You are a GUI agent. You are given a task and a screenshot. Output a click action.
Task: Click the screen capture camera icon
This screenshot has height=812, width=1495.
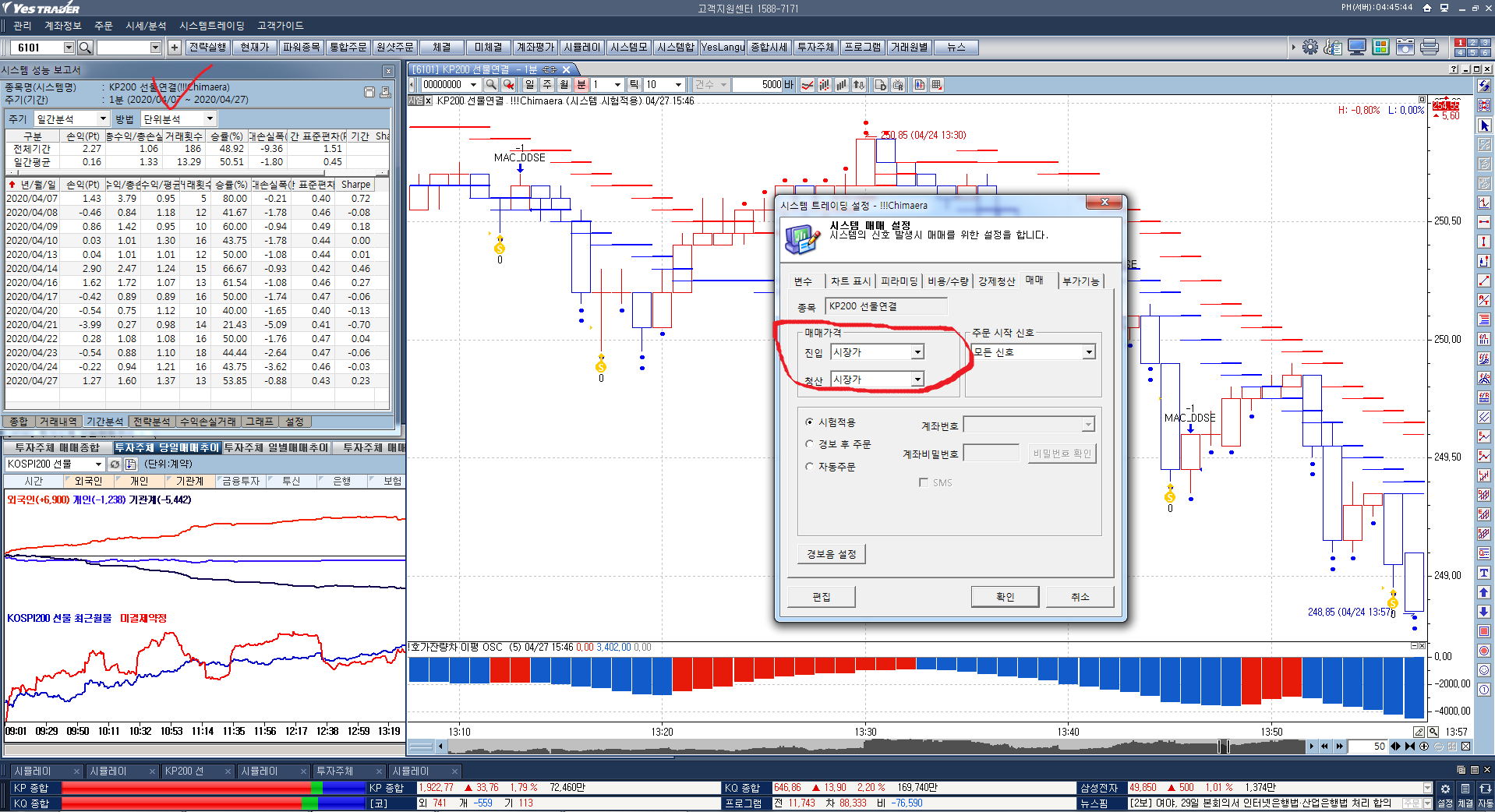pos(1405,48)
